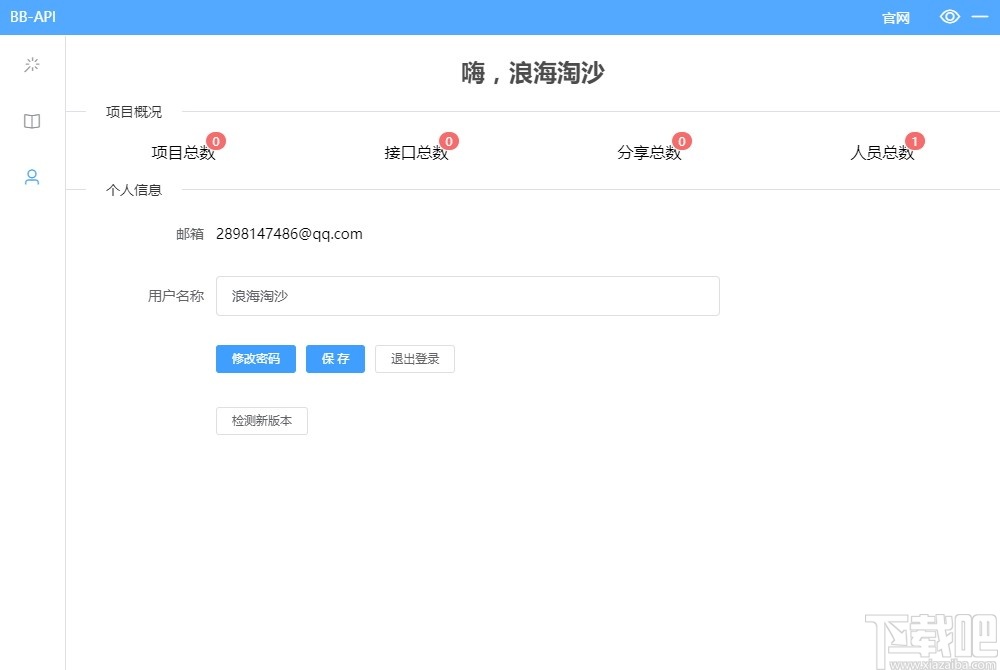Click the email 2898147486@qq.com

[290, 233]
